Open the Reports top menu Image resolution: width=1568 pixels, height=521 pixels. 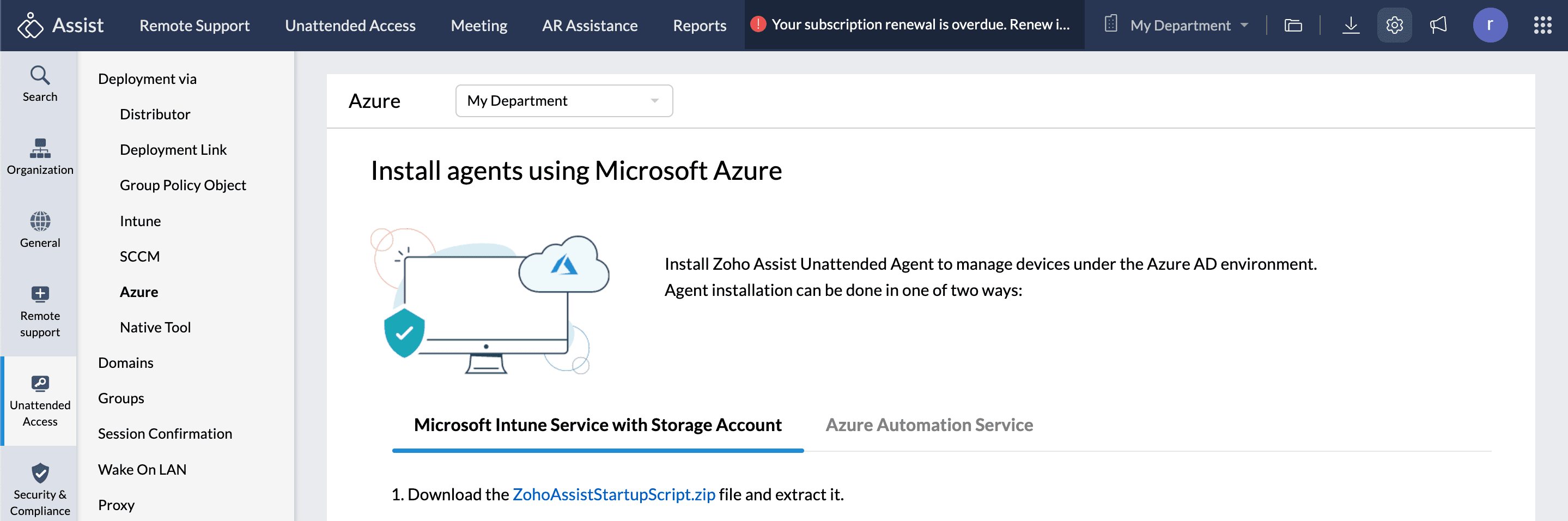[700, 25]
